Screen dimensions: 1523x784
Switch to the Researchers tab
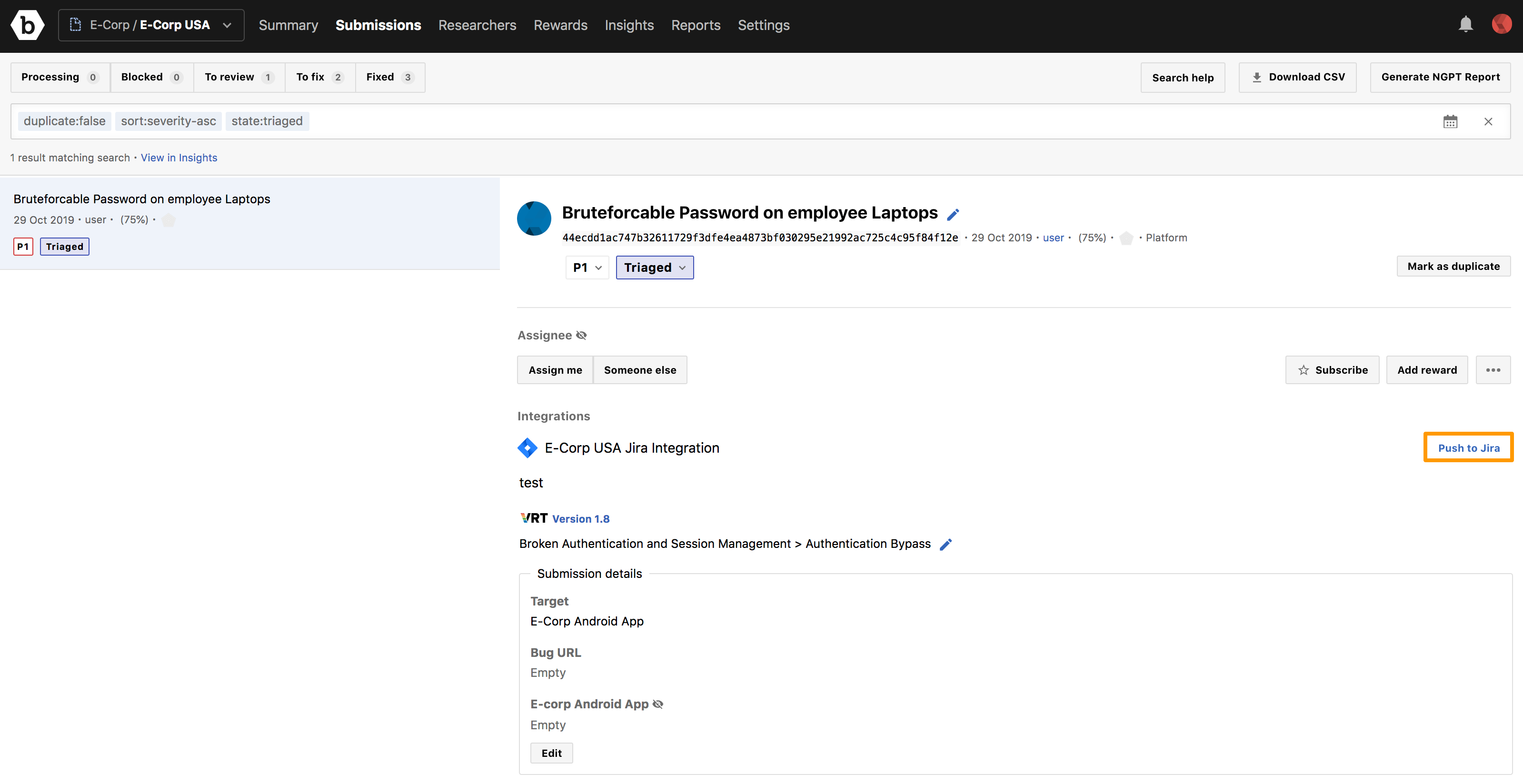tap(477, 25)
